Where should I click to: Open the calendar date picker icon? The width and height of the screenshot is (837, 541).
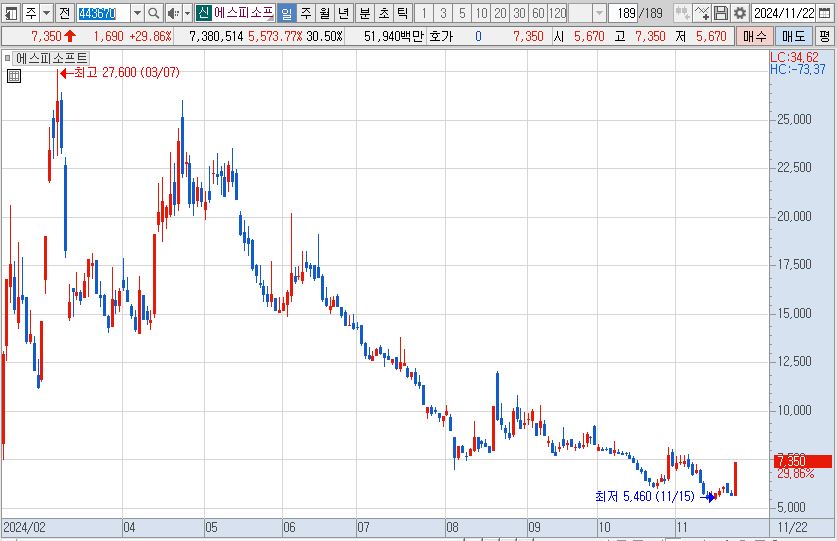(x=824, y=13)
